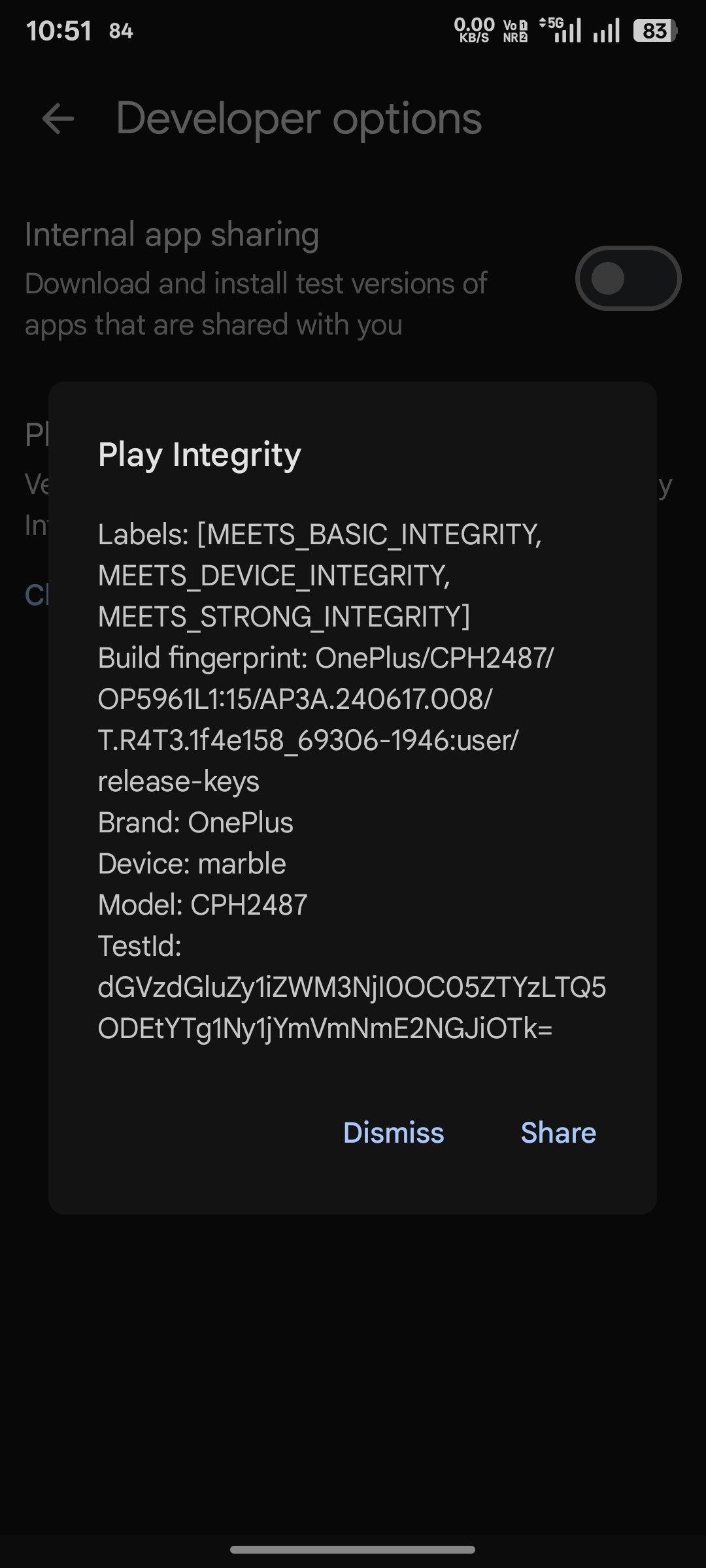706x1568 pixels.
Task: Tap the Developer options page title
Action: click(x=299, y=119)
